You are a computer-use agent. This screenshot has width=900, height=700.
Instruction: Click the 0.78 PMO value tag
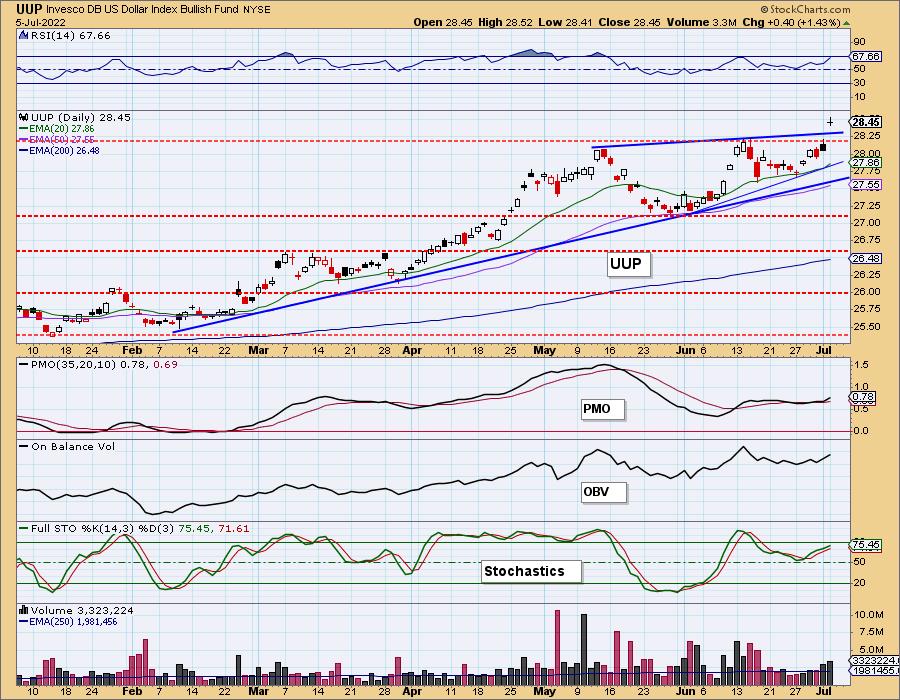864,397
